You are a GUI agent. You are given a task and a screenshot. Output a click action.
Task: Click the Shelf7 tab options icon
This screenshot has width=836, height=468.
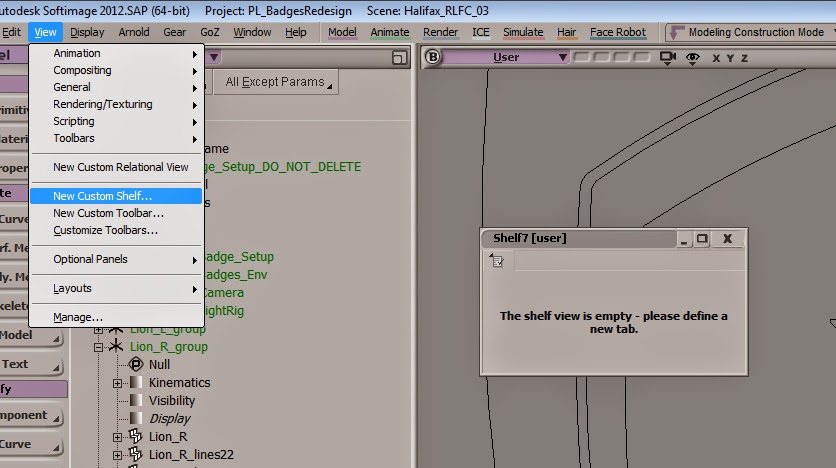[x=497, y=261]
